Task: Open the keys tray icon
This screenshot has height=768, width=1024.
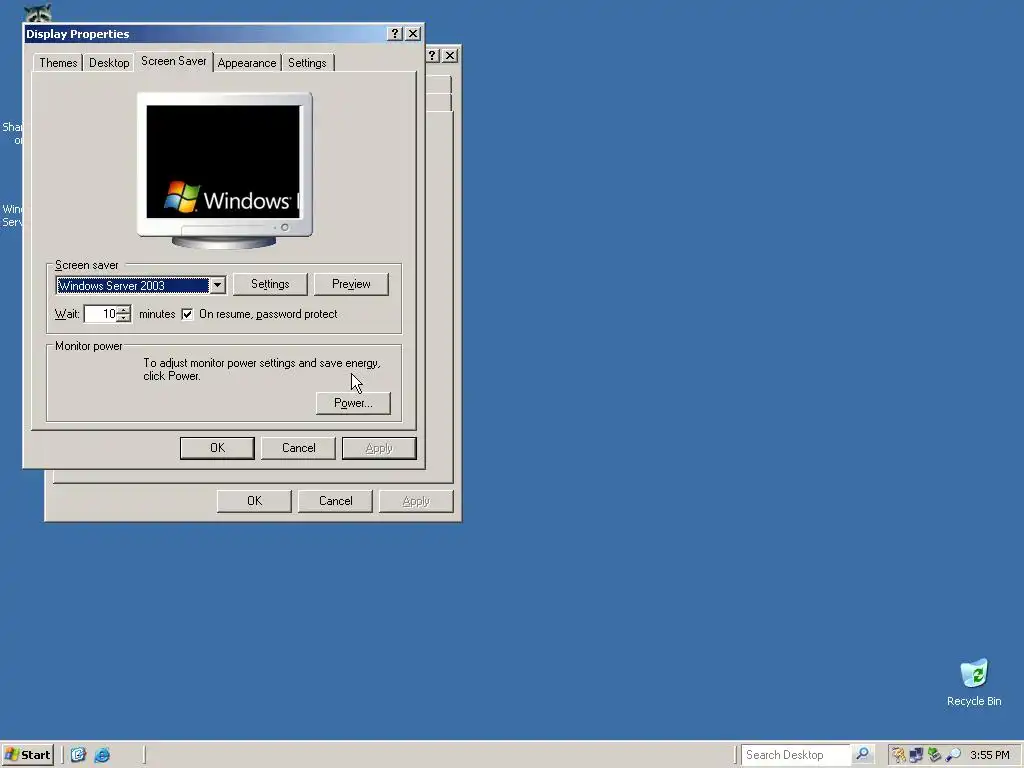Action: pyautogui.click(x=899, y=755)
